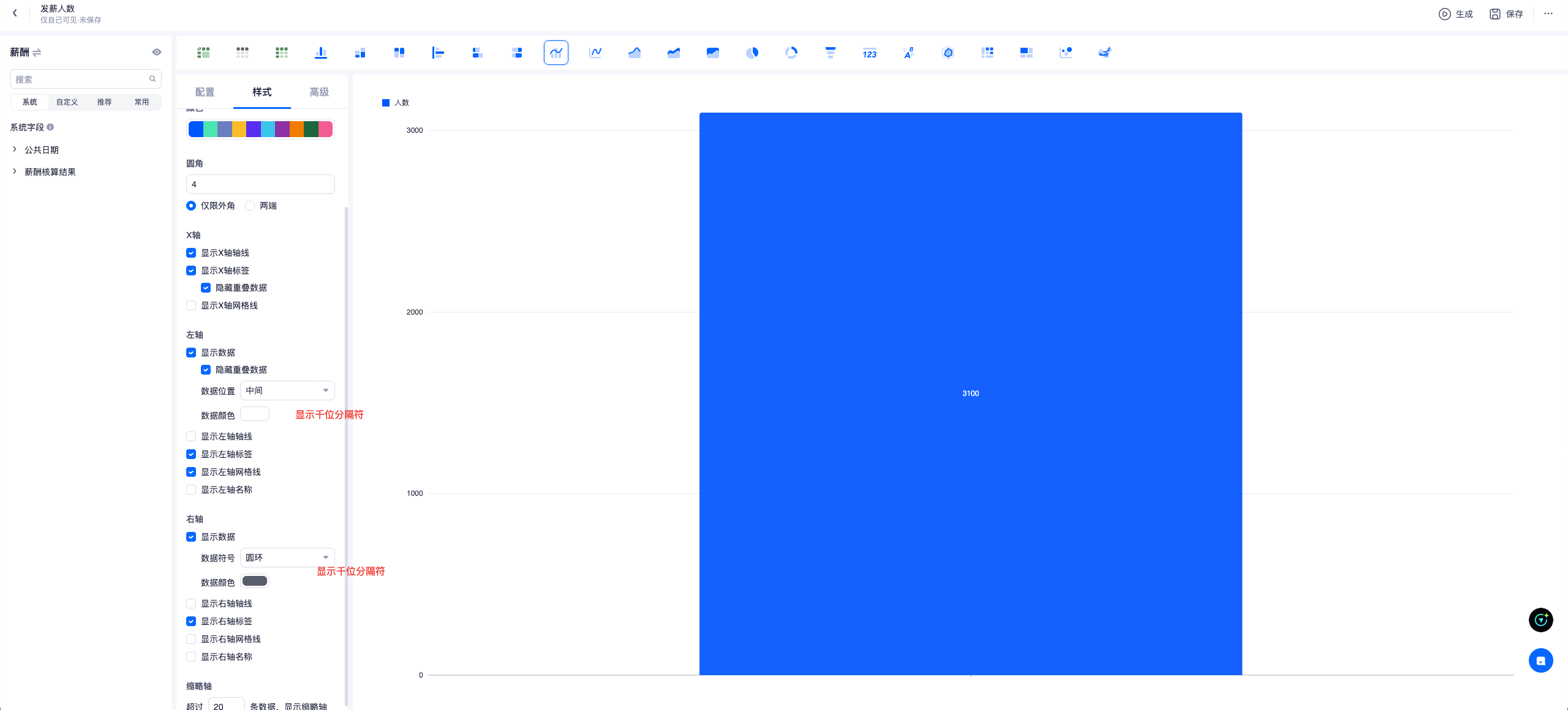Switch to the stacked area chart icon

[x=674, y=53]
